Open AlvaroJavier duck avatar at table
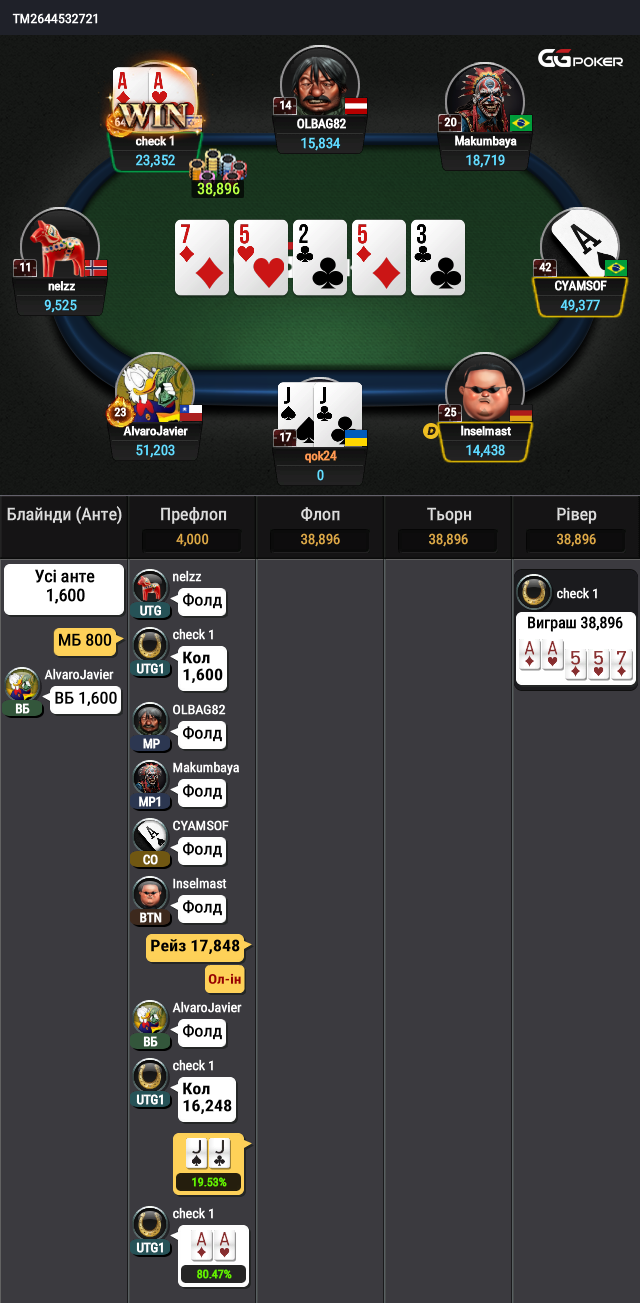 (155, 386)
